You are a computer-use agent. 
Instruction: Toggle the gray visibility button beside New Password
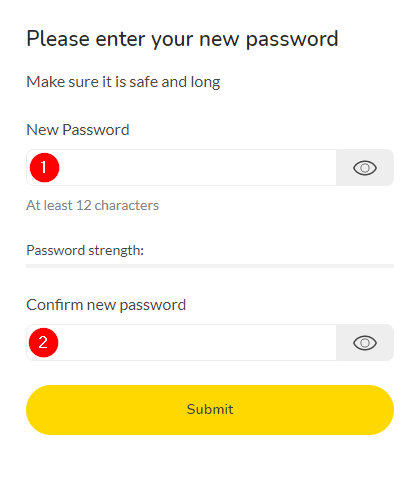click(x=365, y=168)
